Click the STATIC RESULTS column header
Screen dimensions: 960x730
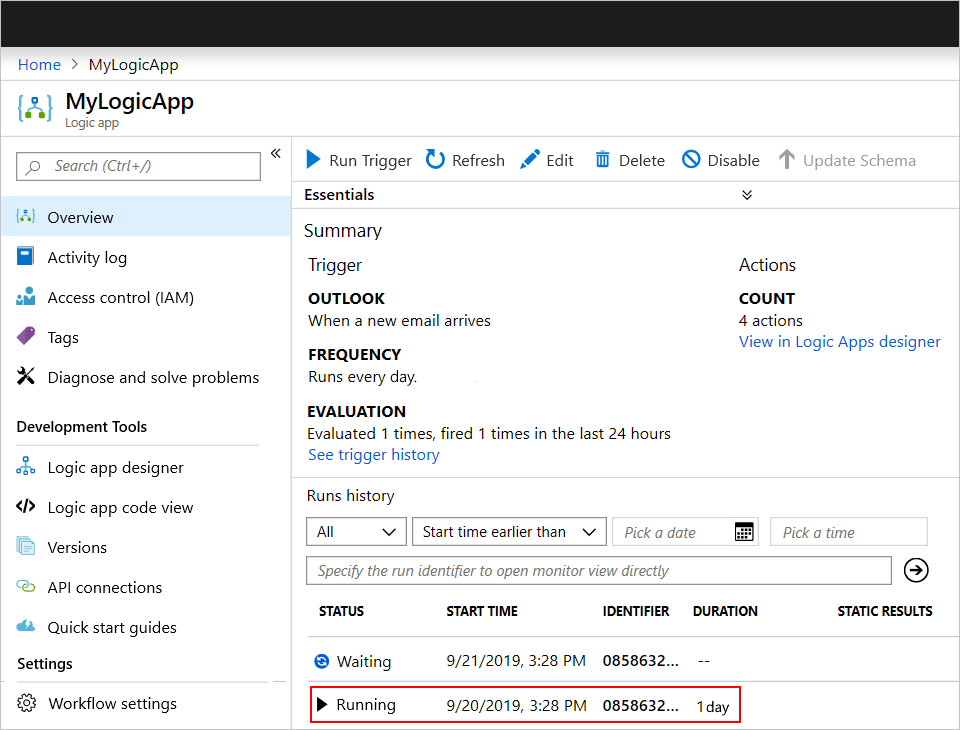tap(885, 611)
